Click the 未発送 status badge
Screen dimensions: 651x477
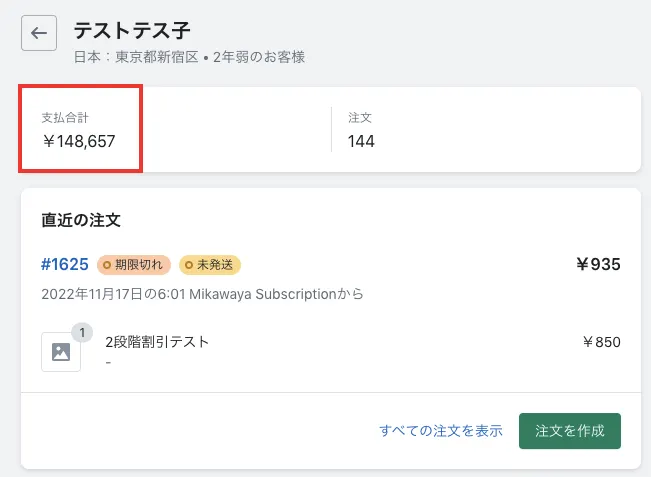(210, 265)
